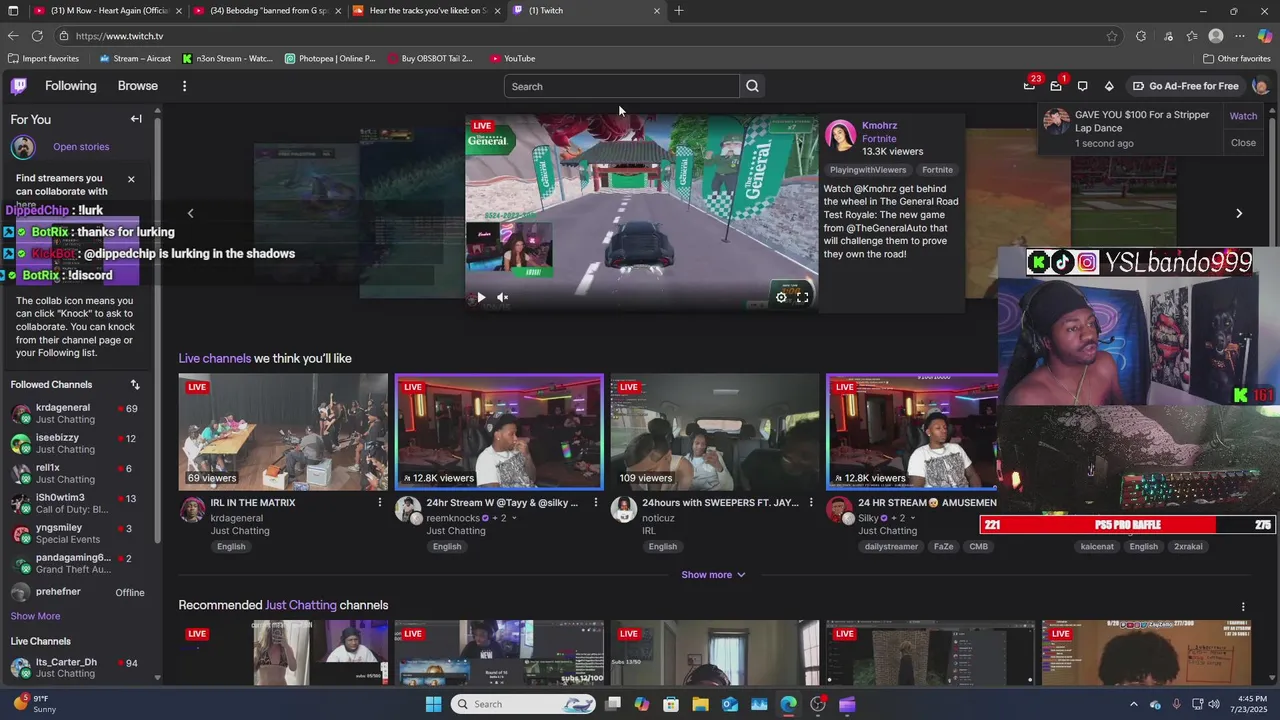Open Photopea bookmark
Viewport: 1280px width, 720px height.
click(330, 58)
